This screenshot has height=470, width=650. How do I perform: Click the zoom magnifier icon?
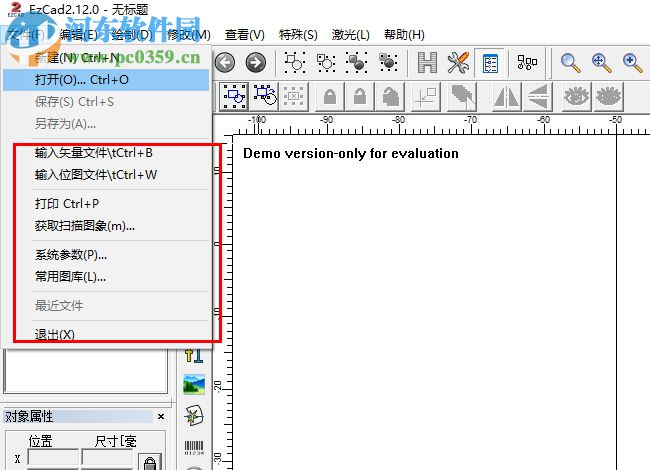tap(570, 63)
